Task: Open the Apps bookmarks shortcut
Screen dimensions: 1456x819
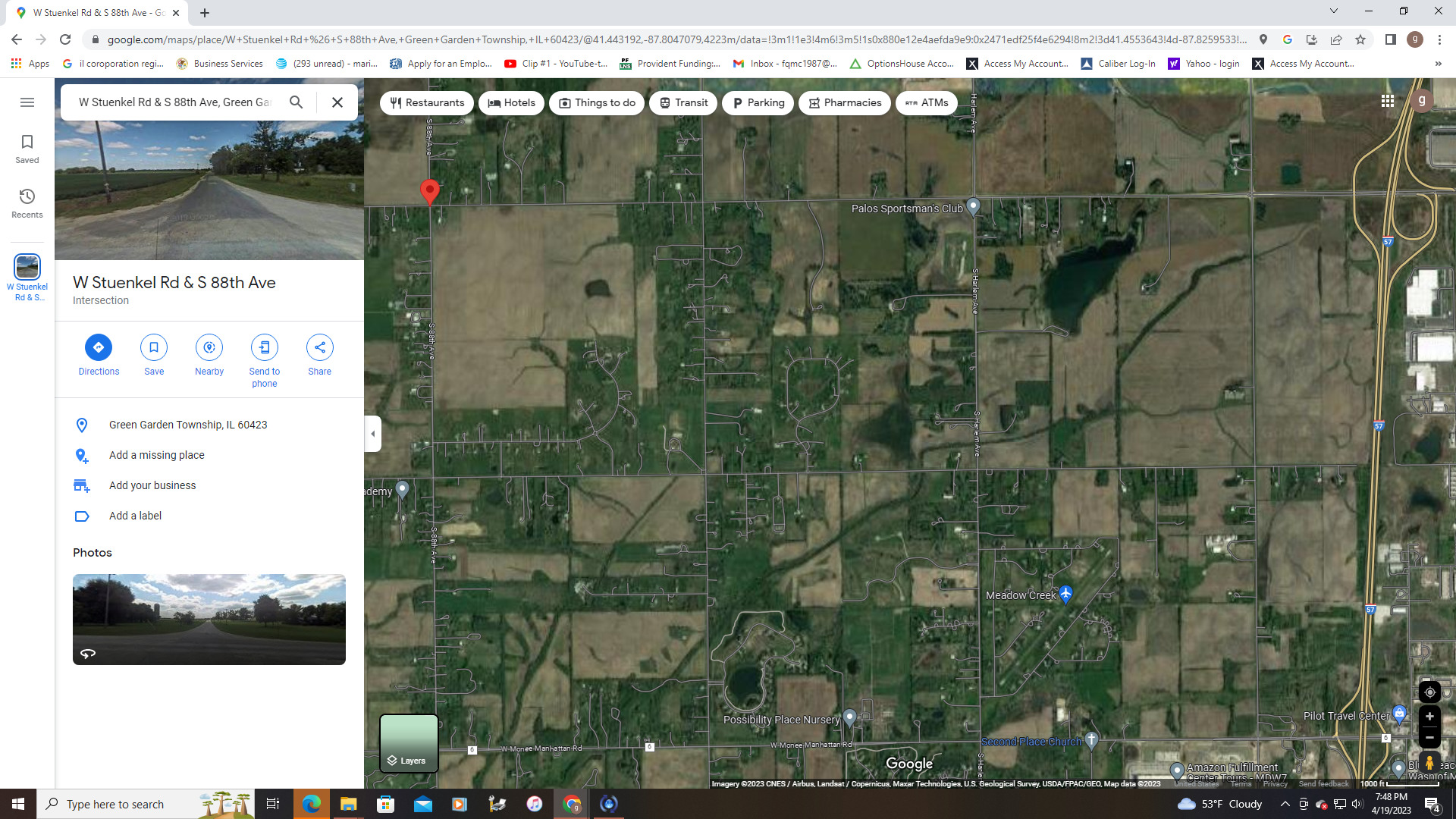Action: tap(30, 64)
